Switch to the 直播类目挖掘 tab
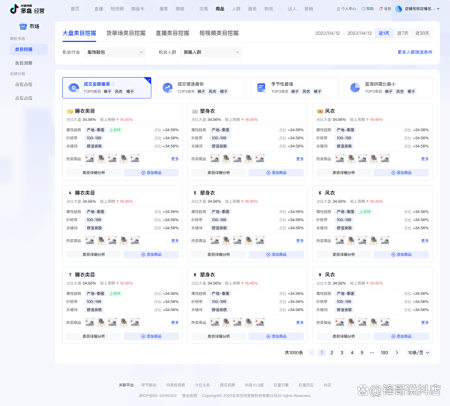450x406 pixels. (x=172, y=33)
